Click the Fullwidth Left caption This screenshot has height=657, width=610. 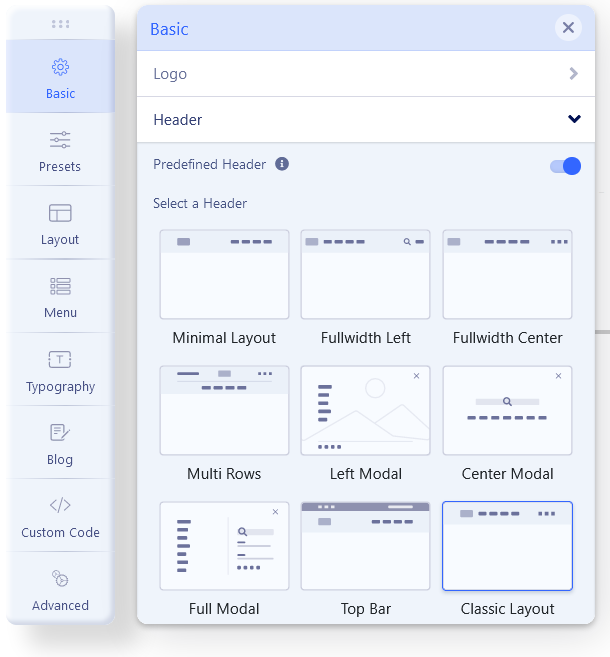click(x=365, y=338)
